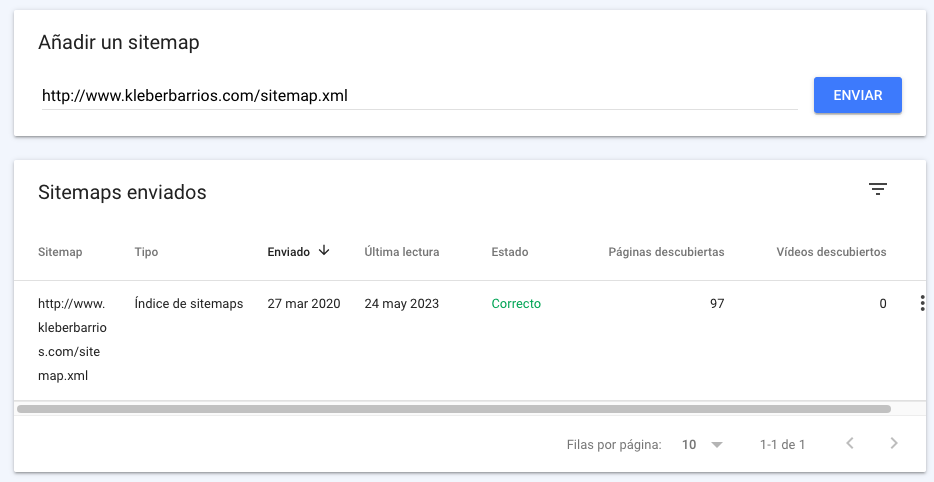Open the kleberbarrios.com sitemap.xml row entry
Screen dimensions: 934x482
[72, 340]
